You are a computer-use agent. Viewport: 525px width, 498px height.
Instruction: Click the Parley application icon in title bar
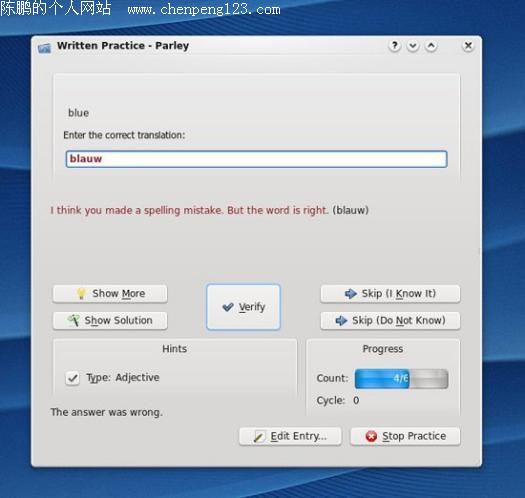[44, 48]
